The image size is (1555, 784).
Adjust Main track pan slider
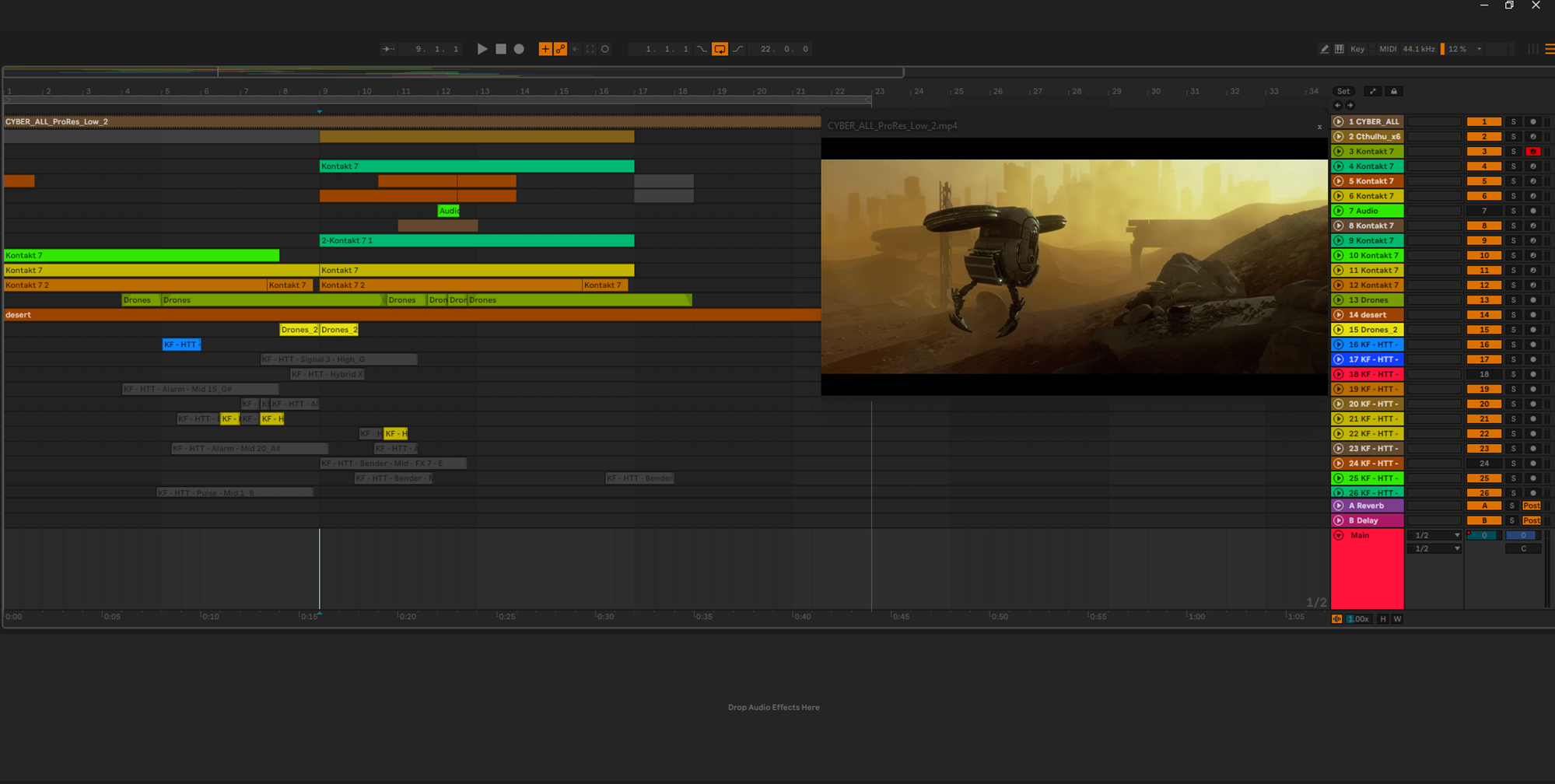(1523, 535)
